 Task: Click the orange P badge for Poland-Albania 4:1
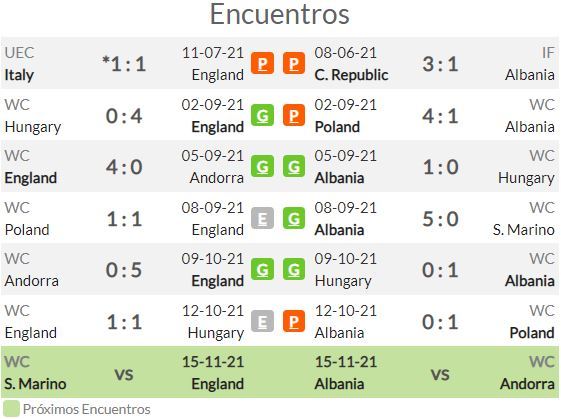point(294,115)
